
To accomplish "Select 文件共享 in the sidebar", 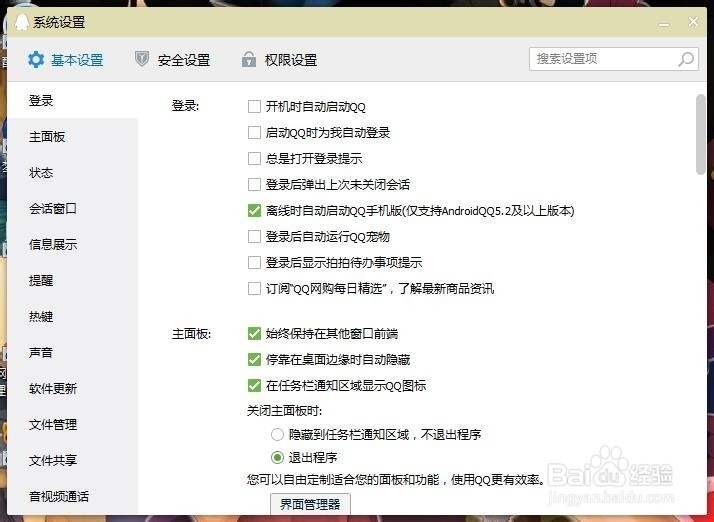I will coord(72,461).
